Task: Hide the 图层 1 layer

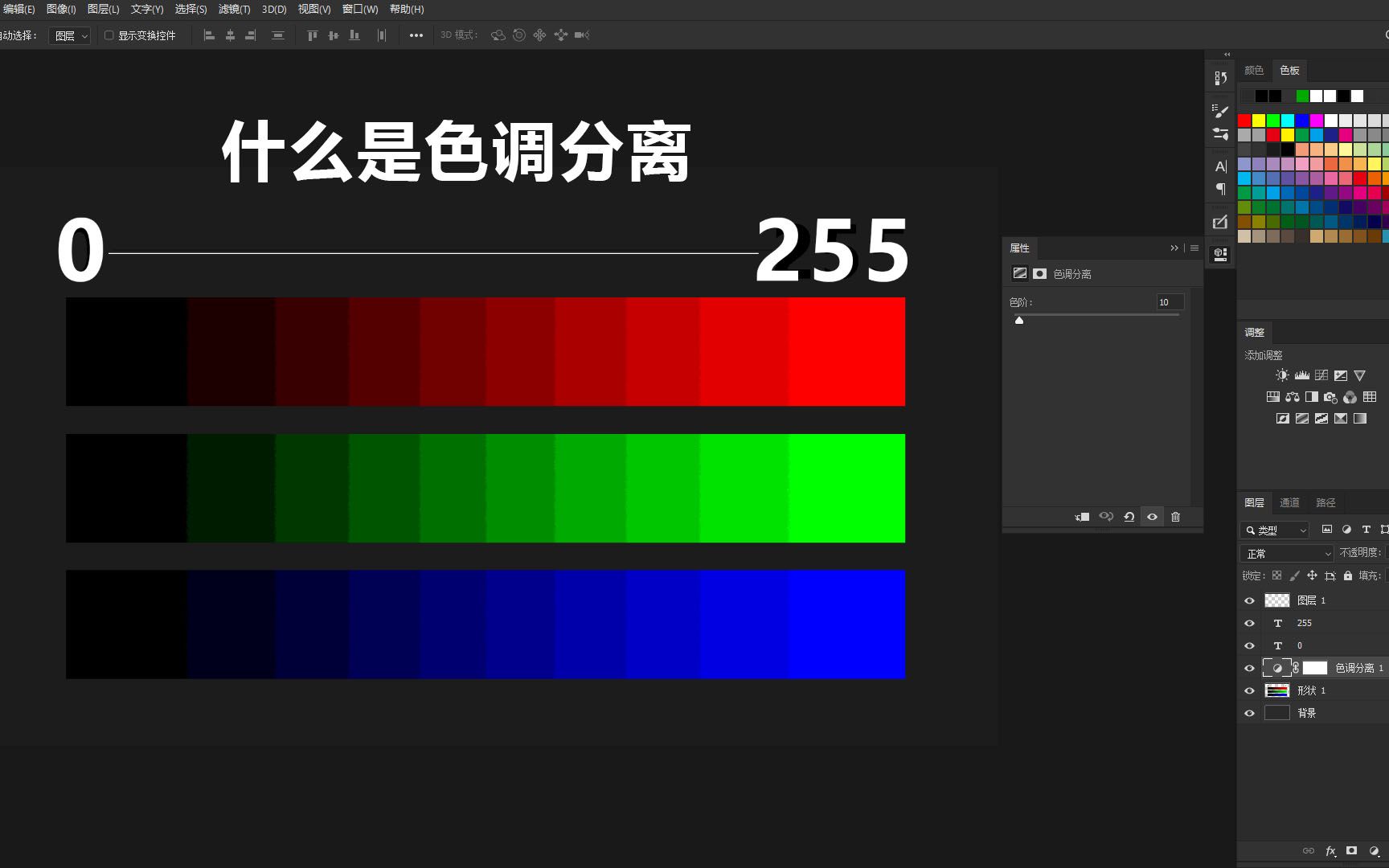Action: pyautogui.click(x=1249, y=600)
